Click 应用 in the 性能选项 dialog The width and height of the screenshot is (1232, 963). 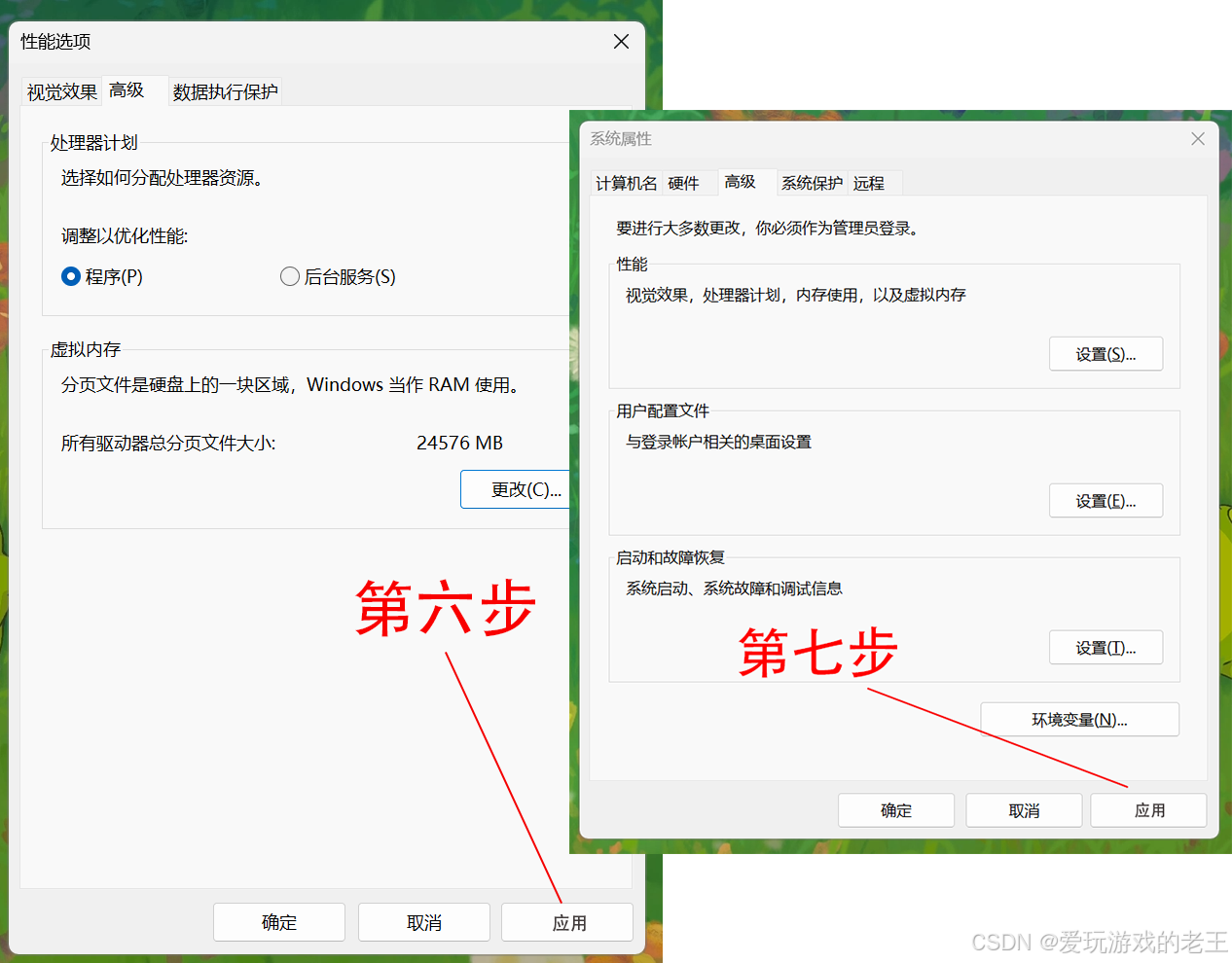point(567,922)
